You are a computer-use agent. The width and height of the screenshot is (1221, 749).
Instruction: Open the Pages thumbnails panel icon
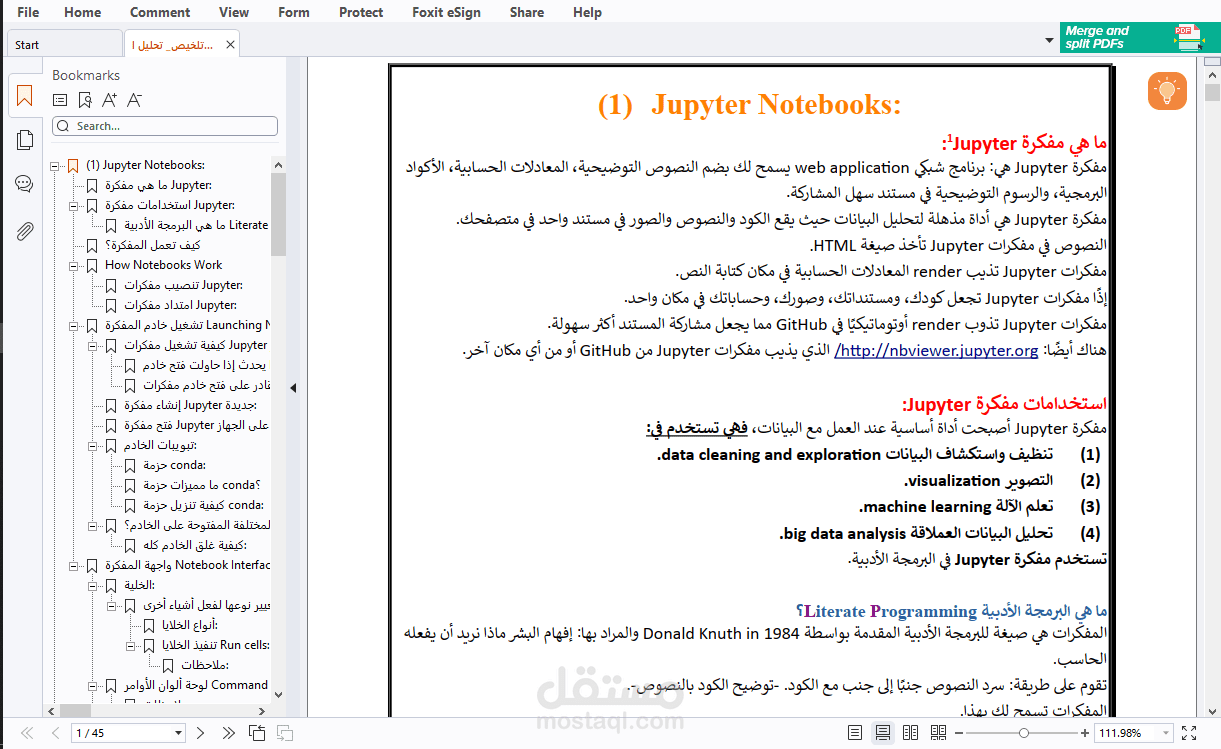tap(24, 140)
